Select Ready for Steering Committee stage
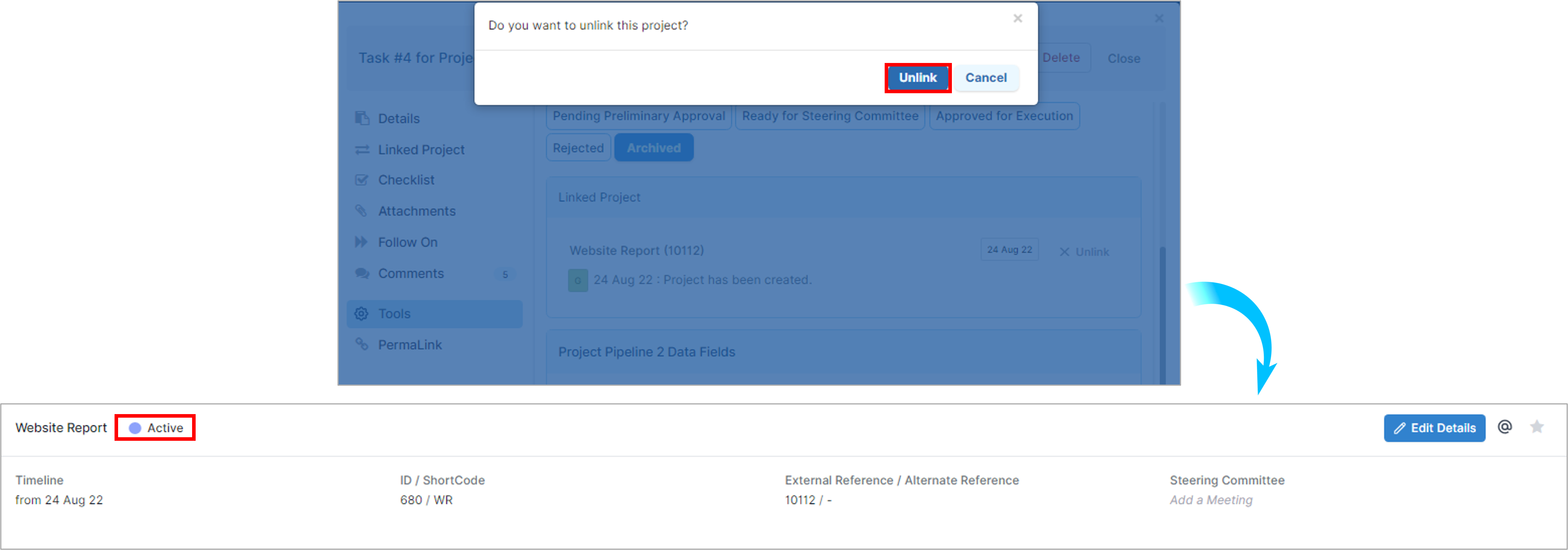 click(830, 116)
